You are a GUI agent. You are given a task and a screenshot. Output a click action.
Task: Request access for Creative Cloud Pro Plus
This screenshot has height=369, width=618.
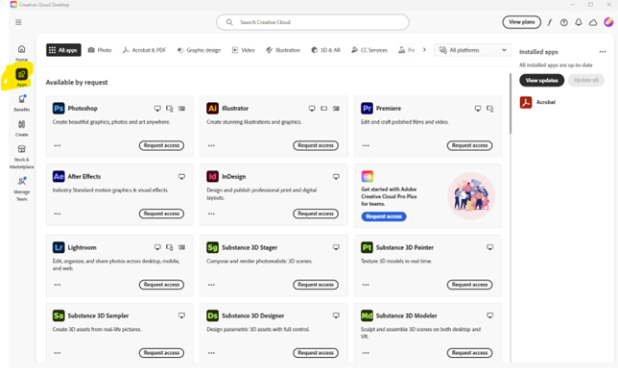(x=384, y=216)
